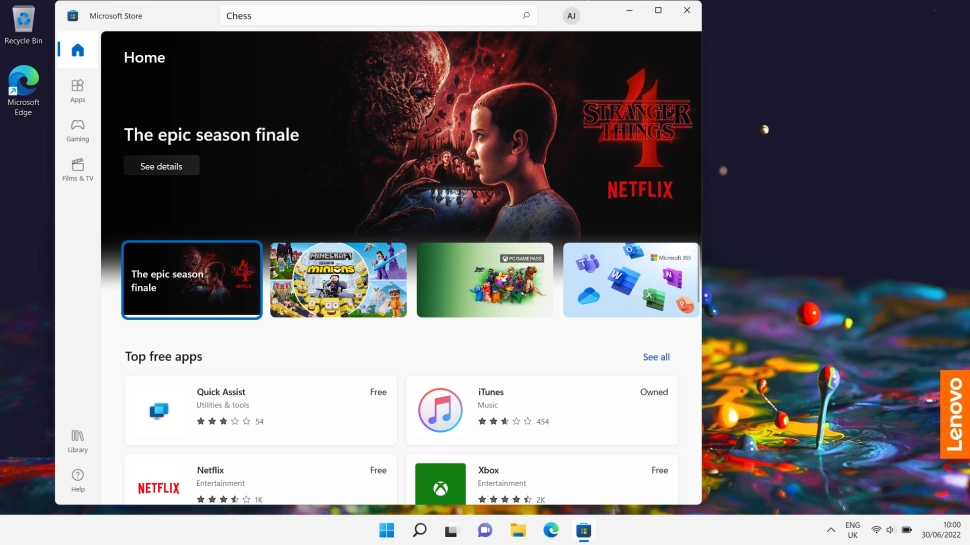Open the Home section in Store sidebar

77,50
